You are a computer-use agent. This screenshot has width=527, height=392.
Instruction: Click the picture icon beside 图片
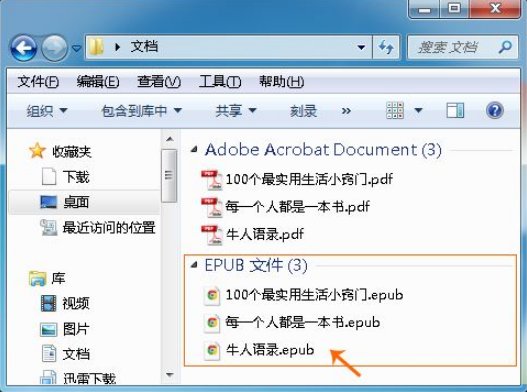coord(49,329)
